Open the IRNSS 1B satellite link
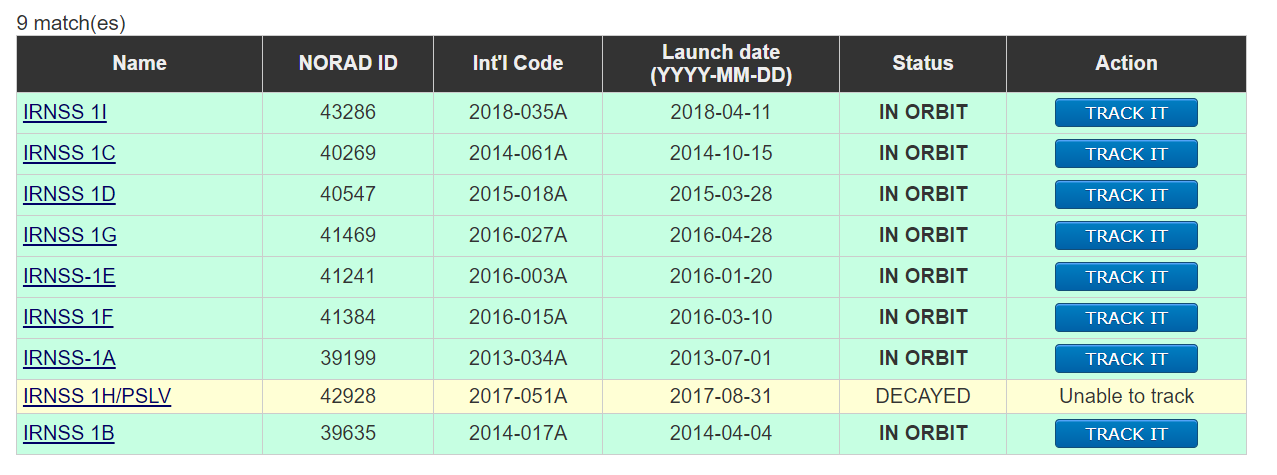 (x=69, y=434)
